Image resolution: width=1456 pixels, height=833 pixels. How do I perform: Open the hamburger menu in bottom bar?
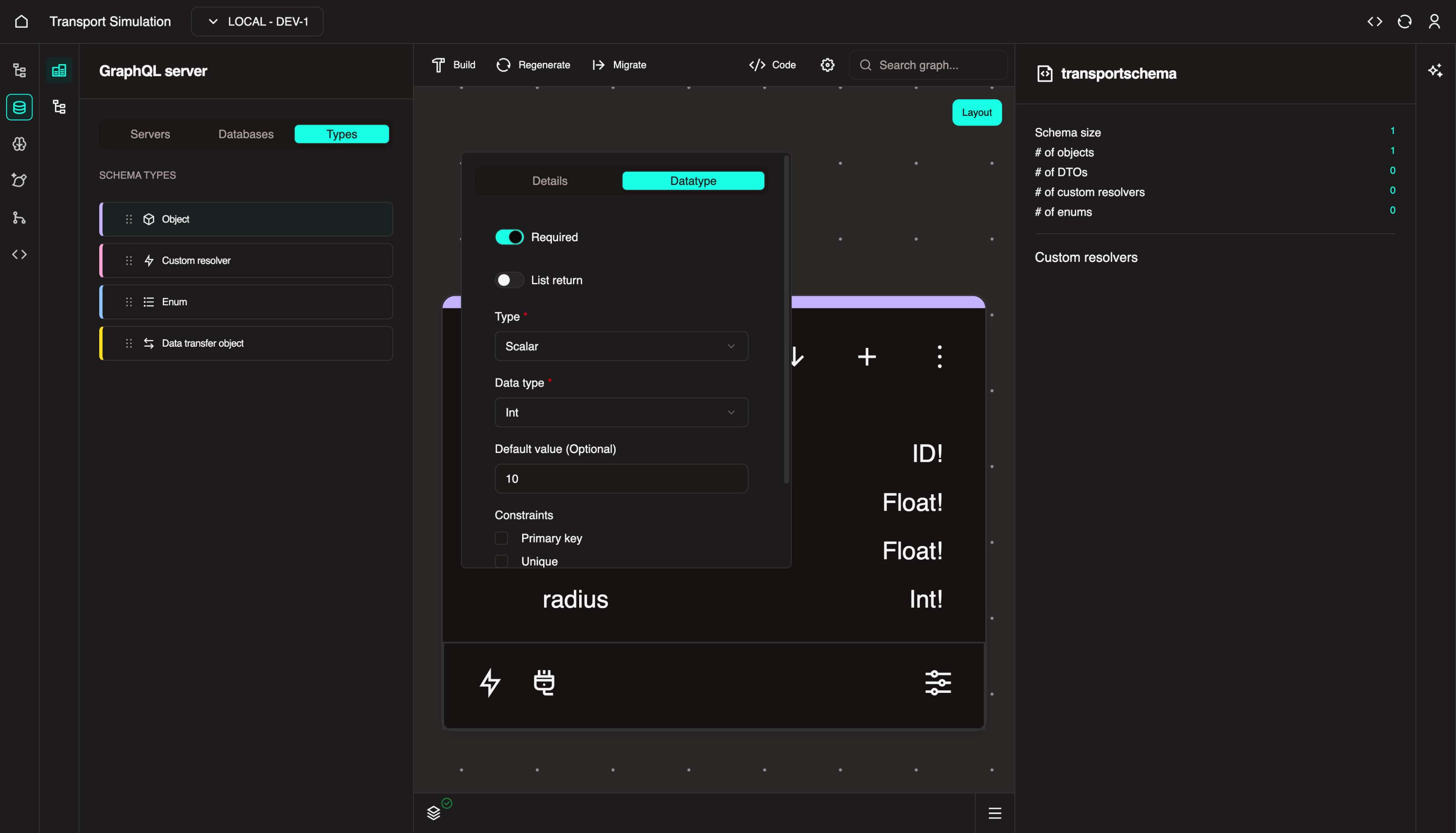(x=995, y=813)
